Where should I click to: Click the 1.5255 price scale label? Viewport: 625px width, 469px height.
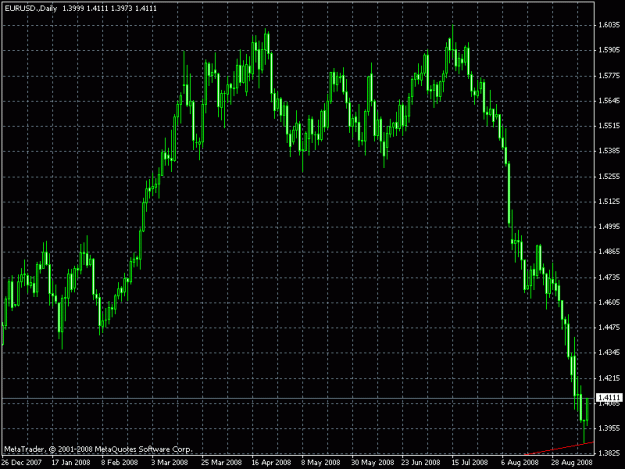(x=609, y=176)
